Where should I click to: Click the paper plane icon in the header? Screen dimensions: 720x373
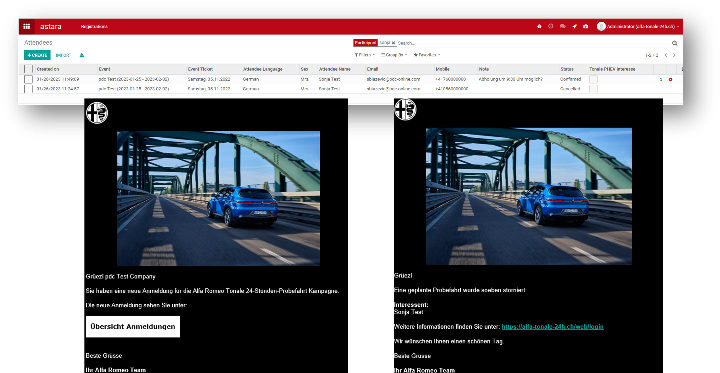[x=574, y=27]
